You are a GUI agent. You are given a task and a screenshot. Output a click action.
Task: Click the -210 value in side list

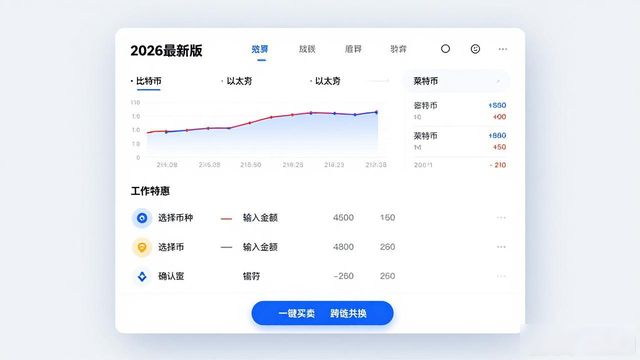click(x=498, y=165)
